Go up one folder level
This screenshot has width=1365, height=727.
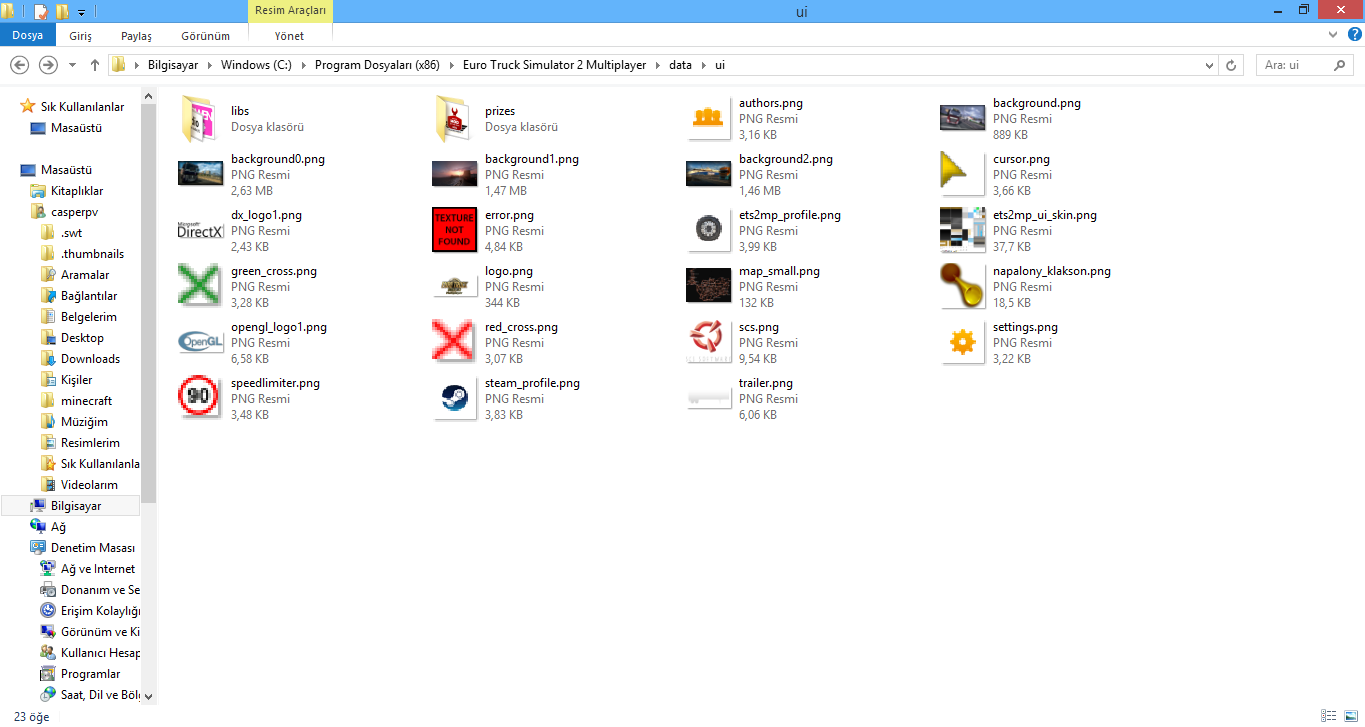click(95, 65)
